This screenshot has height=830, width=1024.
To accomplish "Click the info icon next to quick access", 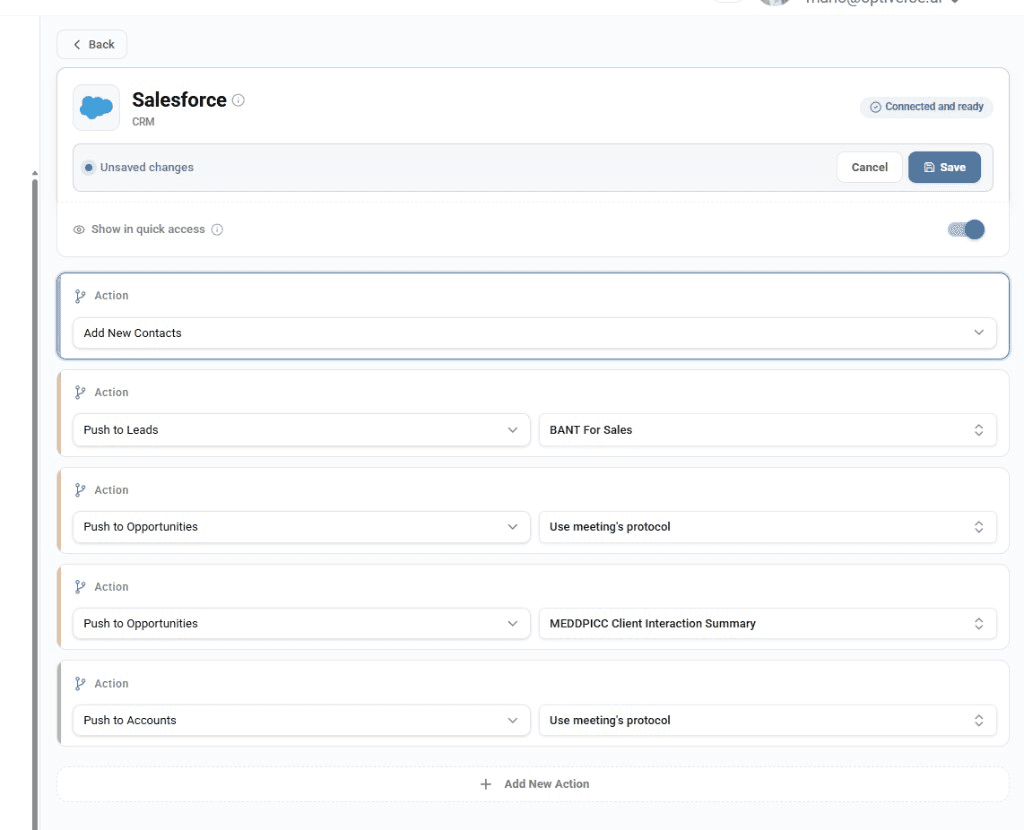I will (217, 229).
